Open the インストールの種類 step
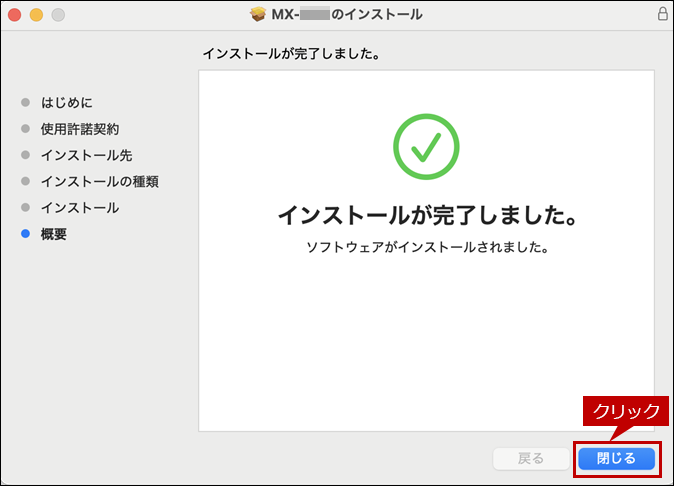Viewport: 674px width, 486px height. click(99, 181)
